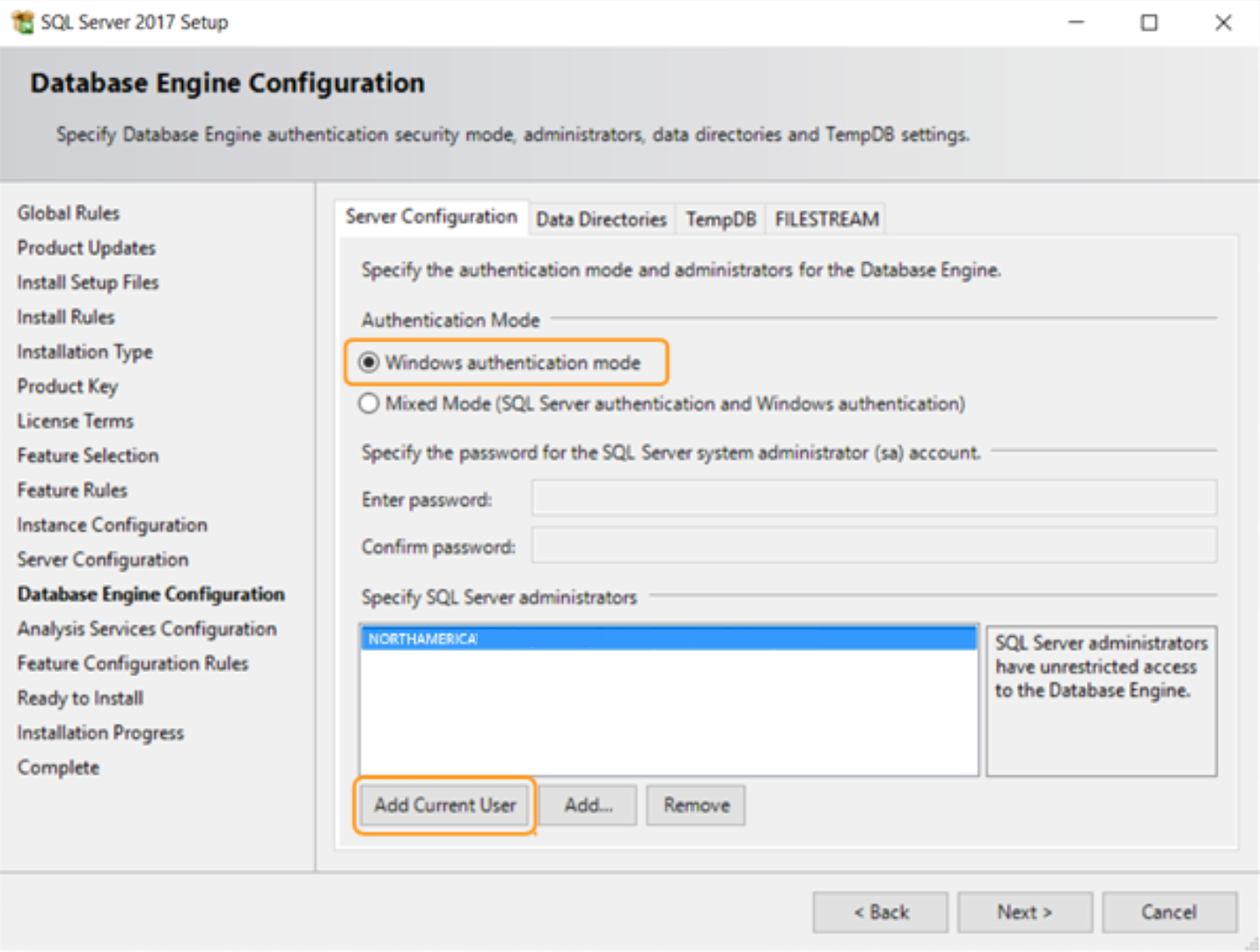The width and height of the screenshot is (1260, 952).
Task: Open the TempDB tab
Action: click(720, 218)
